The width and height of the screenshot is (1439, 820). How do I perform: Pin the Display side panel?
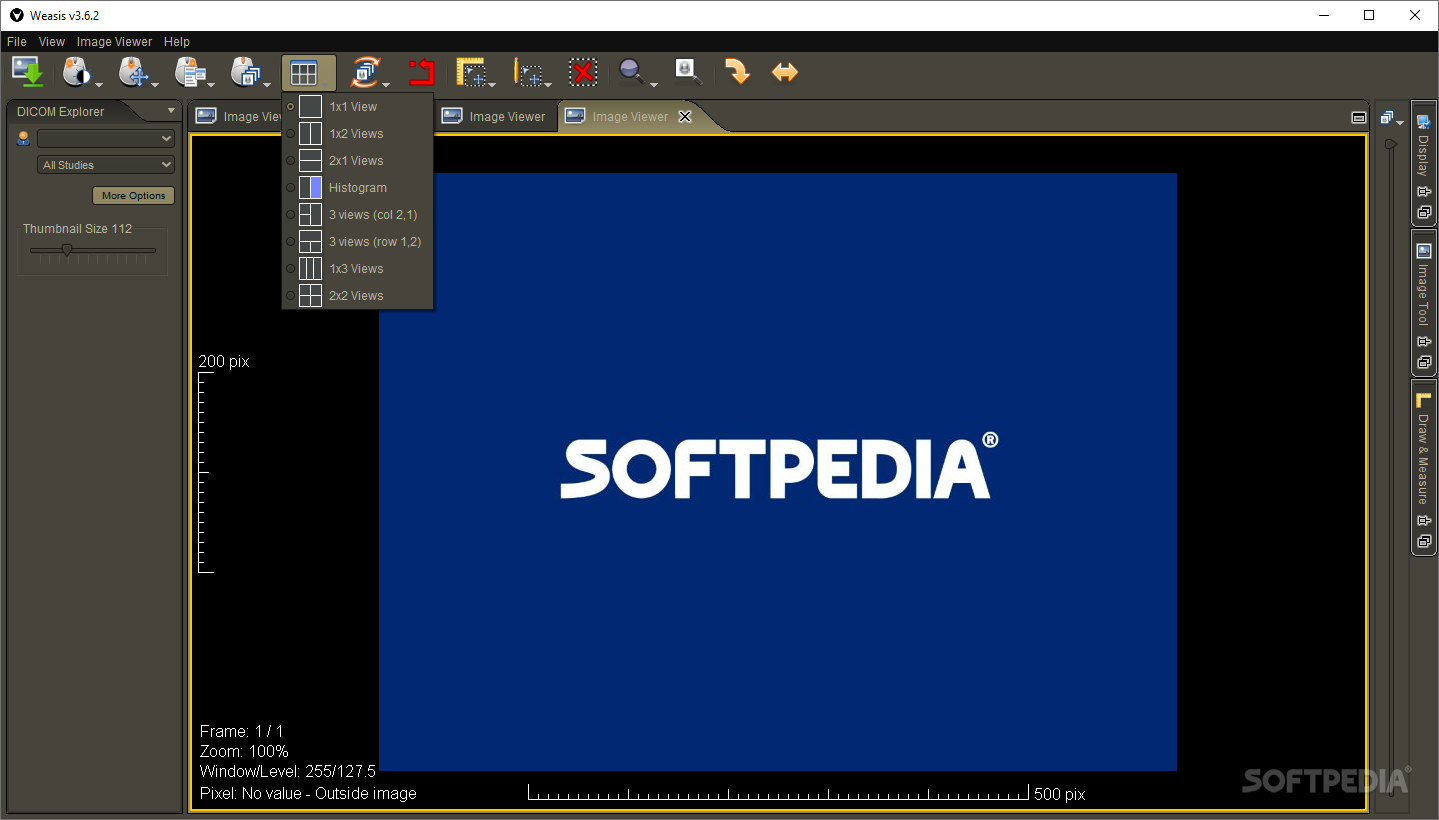[1424, 192]
